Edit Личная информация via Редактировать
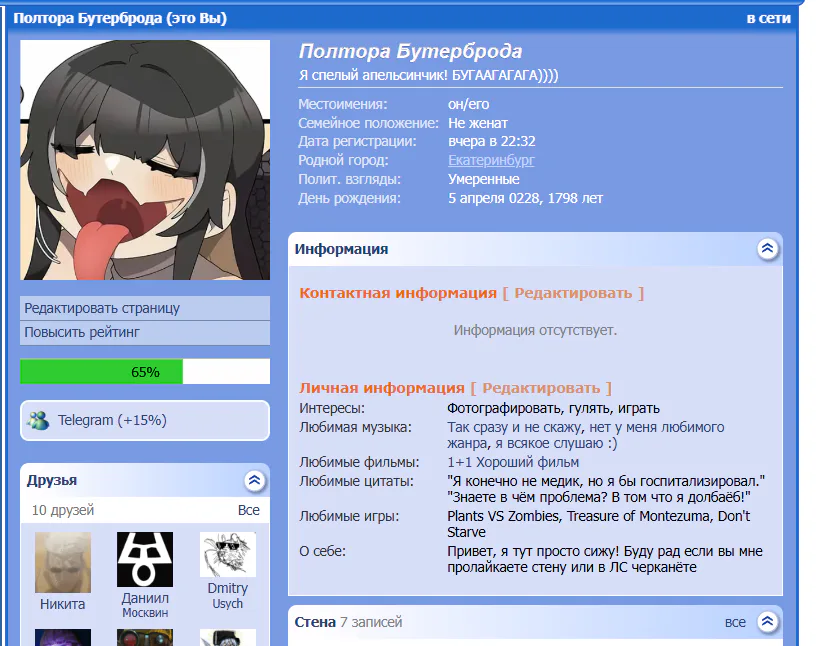The height and width of the screenshot is (646, 818). click(541, 388)
